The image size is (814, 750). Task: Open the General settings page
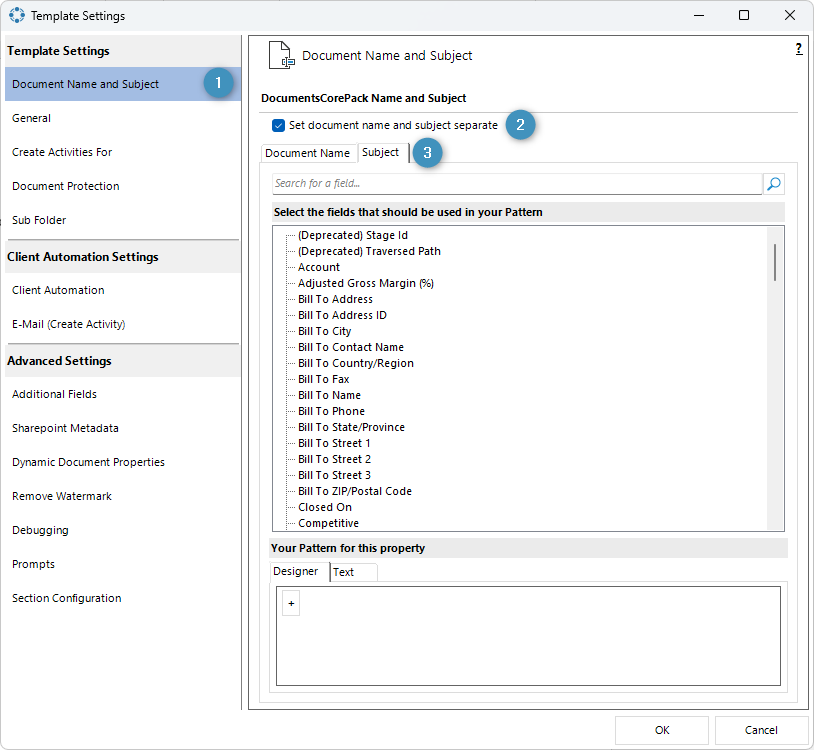[x=123, y=118]
